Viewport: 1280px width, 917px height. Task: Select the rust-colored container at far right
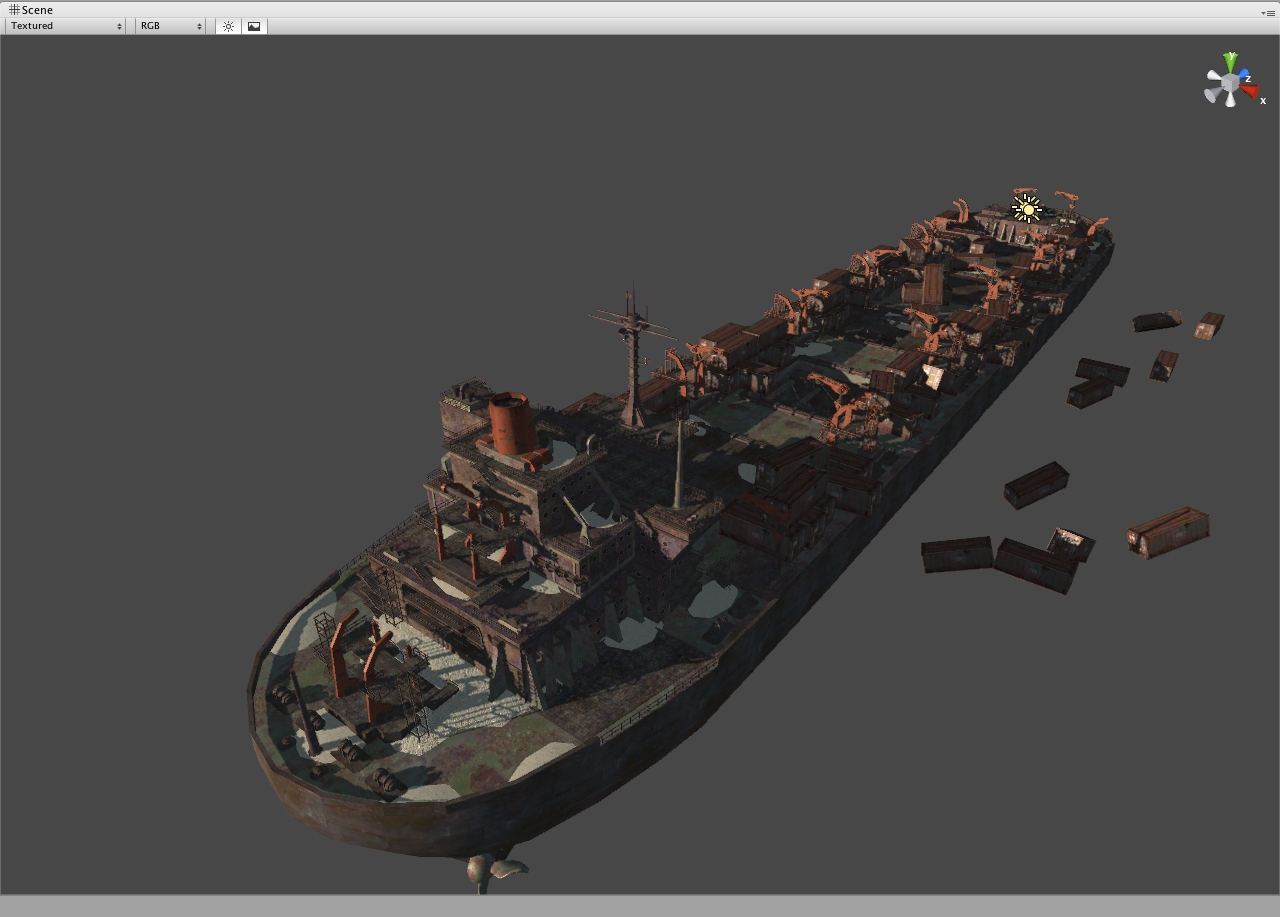click(x=1168, y=531)
